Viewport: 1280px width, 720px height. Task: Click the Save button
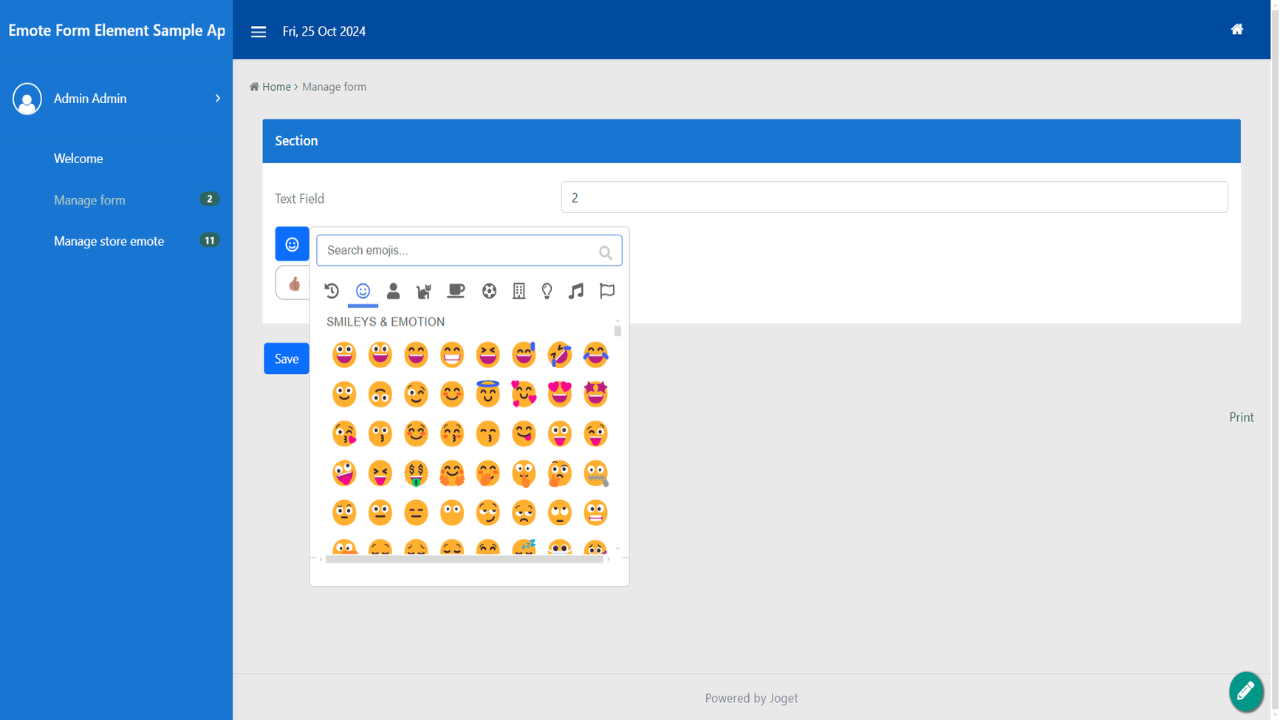click(x=286, y=359)
